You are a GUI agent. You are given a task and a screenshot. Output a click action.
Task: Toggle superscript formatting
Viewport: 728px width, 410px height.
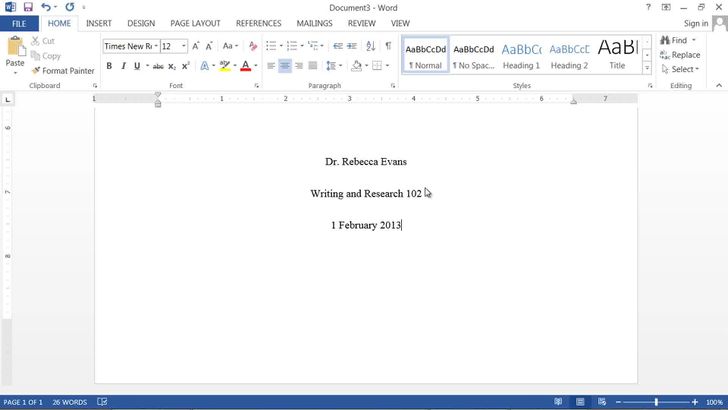pos(186,66)
